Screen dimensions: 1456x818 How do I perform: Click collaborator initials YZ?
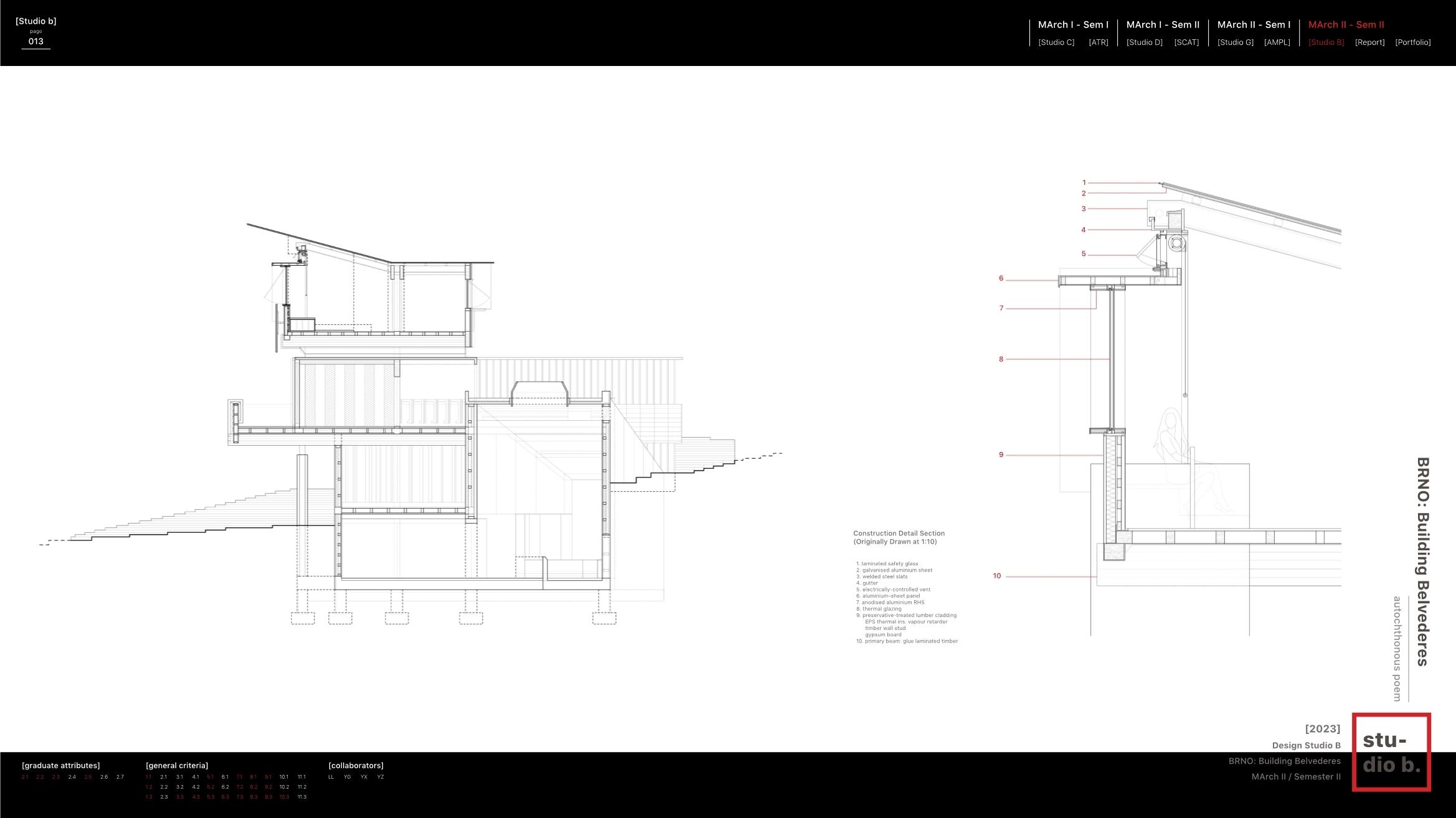pos(381,777)
